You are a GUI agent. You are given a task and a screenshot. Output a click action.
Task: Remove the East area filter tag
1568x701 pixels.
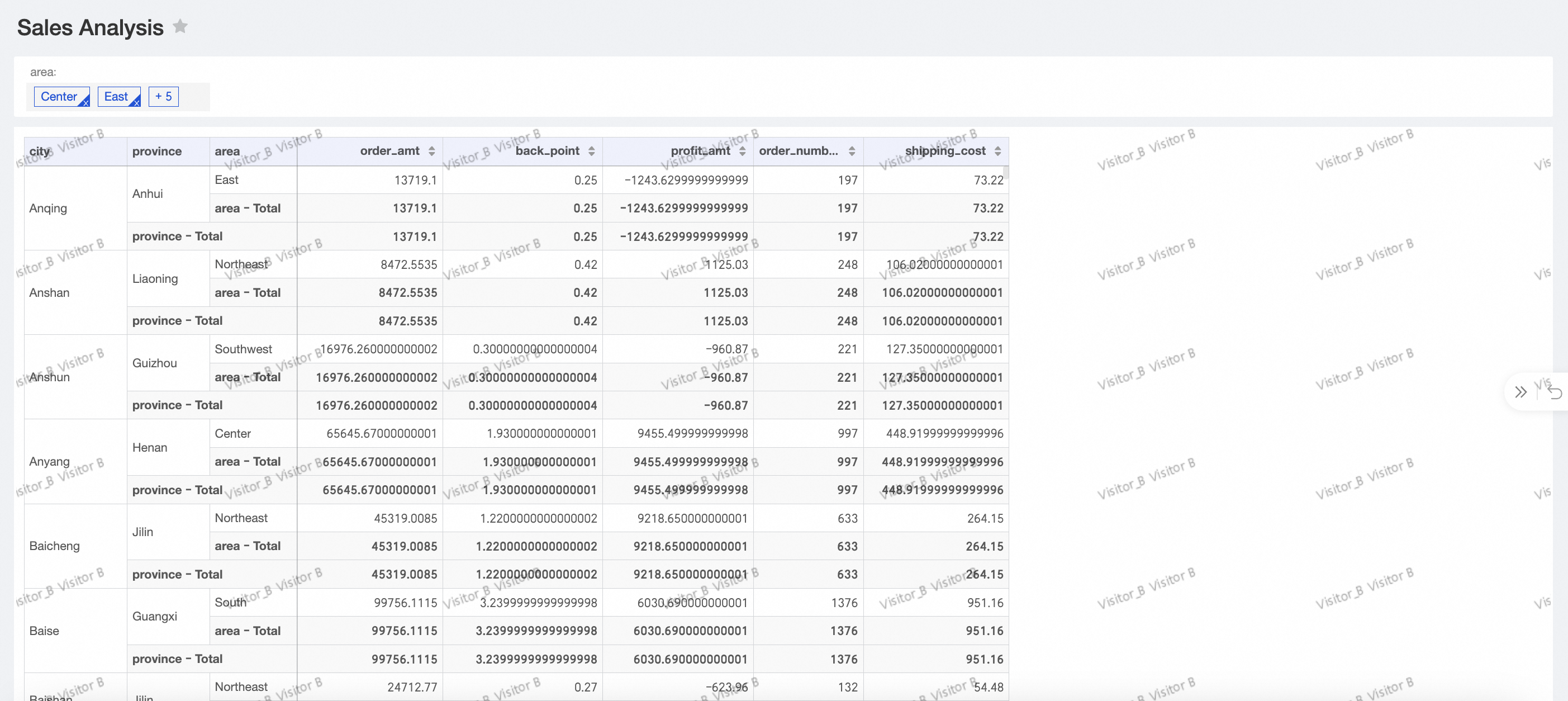(136, 103)
